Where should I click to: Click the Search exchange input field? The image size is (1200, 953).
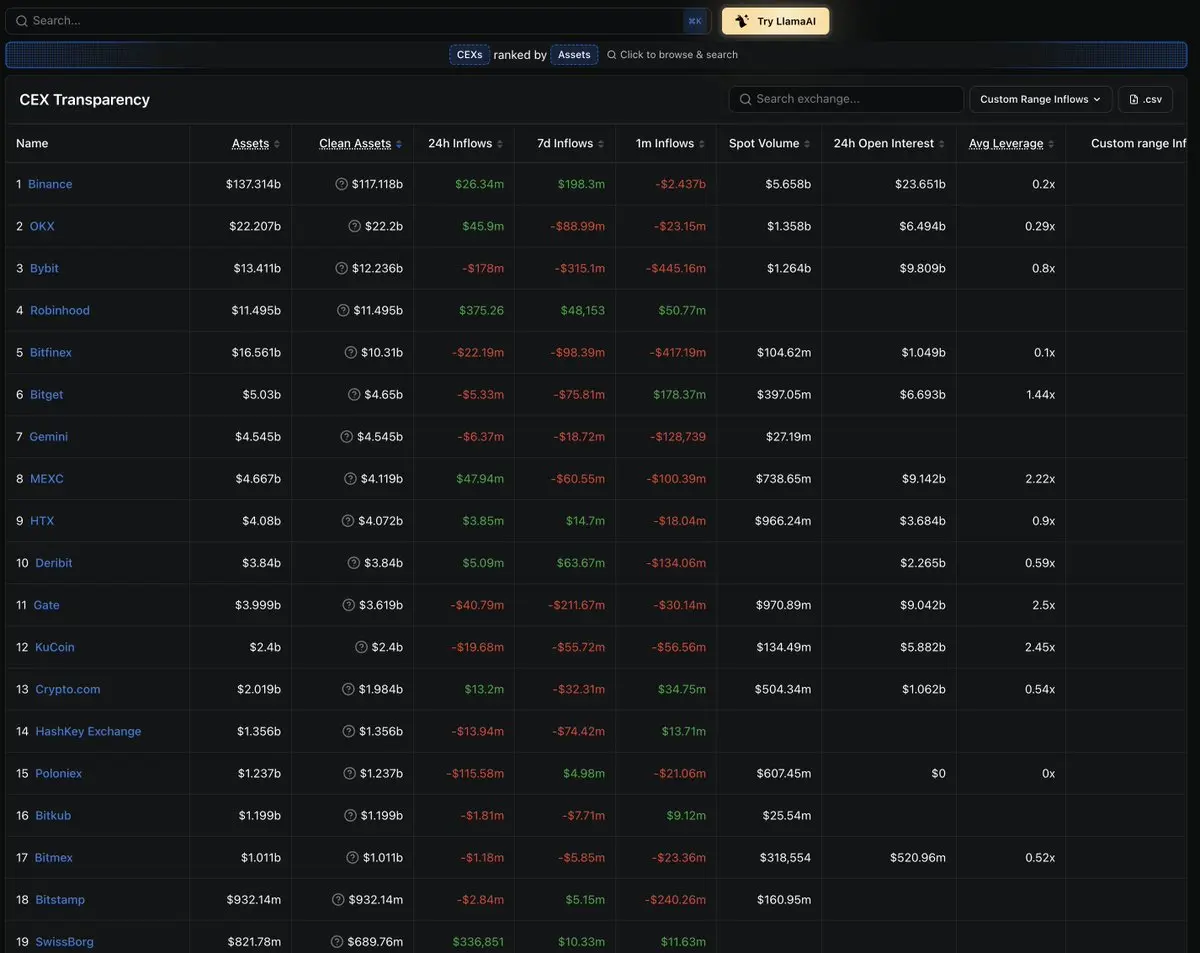coord(846,99)
